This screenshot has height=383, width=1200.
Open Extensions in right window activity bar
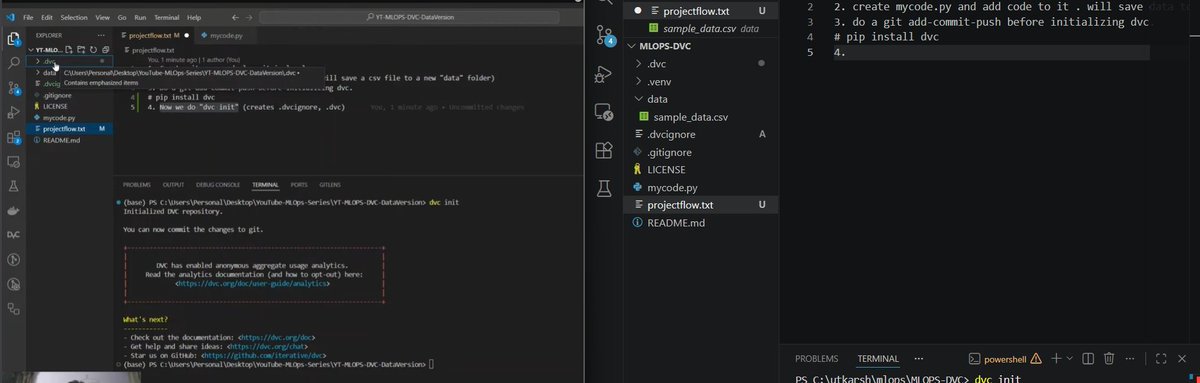[x=603, y=150]
